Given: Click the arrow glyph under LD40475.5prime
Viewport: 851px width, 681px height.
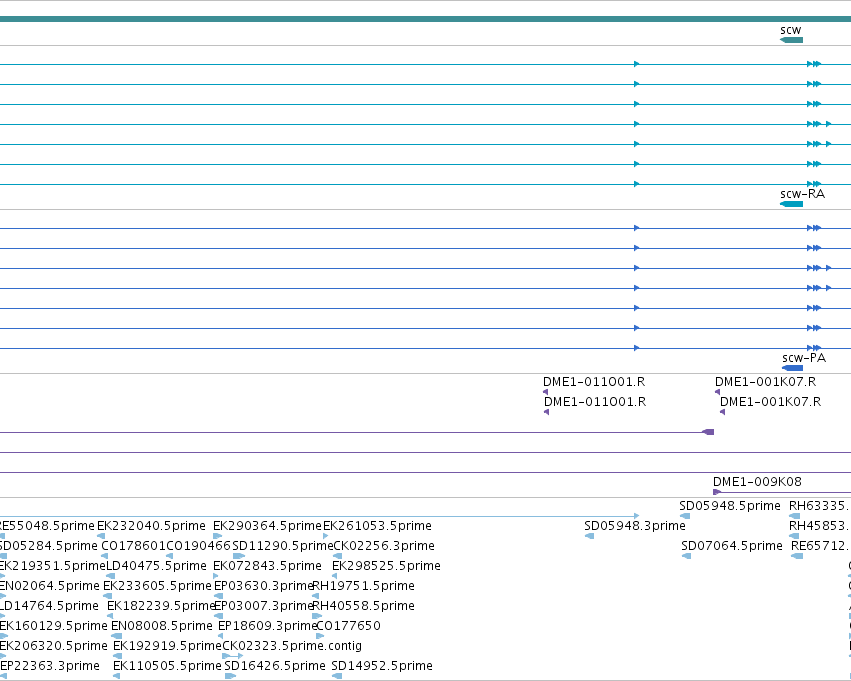Looking at the screenshot, I should tap(110, 576).
